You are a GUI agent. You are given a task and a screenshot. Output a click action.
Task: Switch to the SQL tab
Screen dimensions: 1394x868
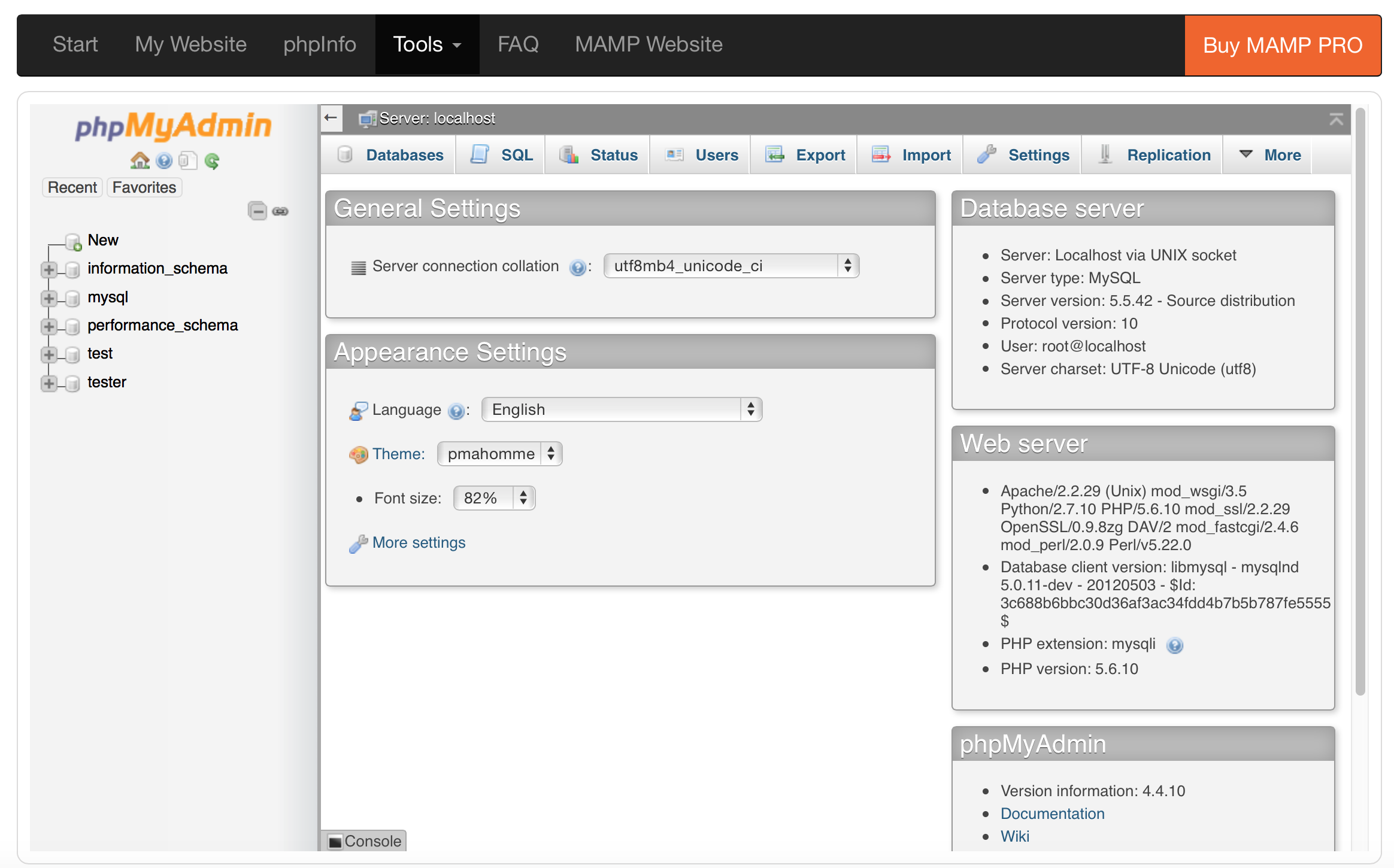(x=501, y=155)
